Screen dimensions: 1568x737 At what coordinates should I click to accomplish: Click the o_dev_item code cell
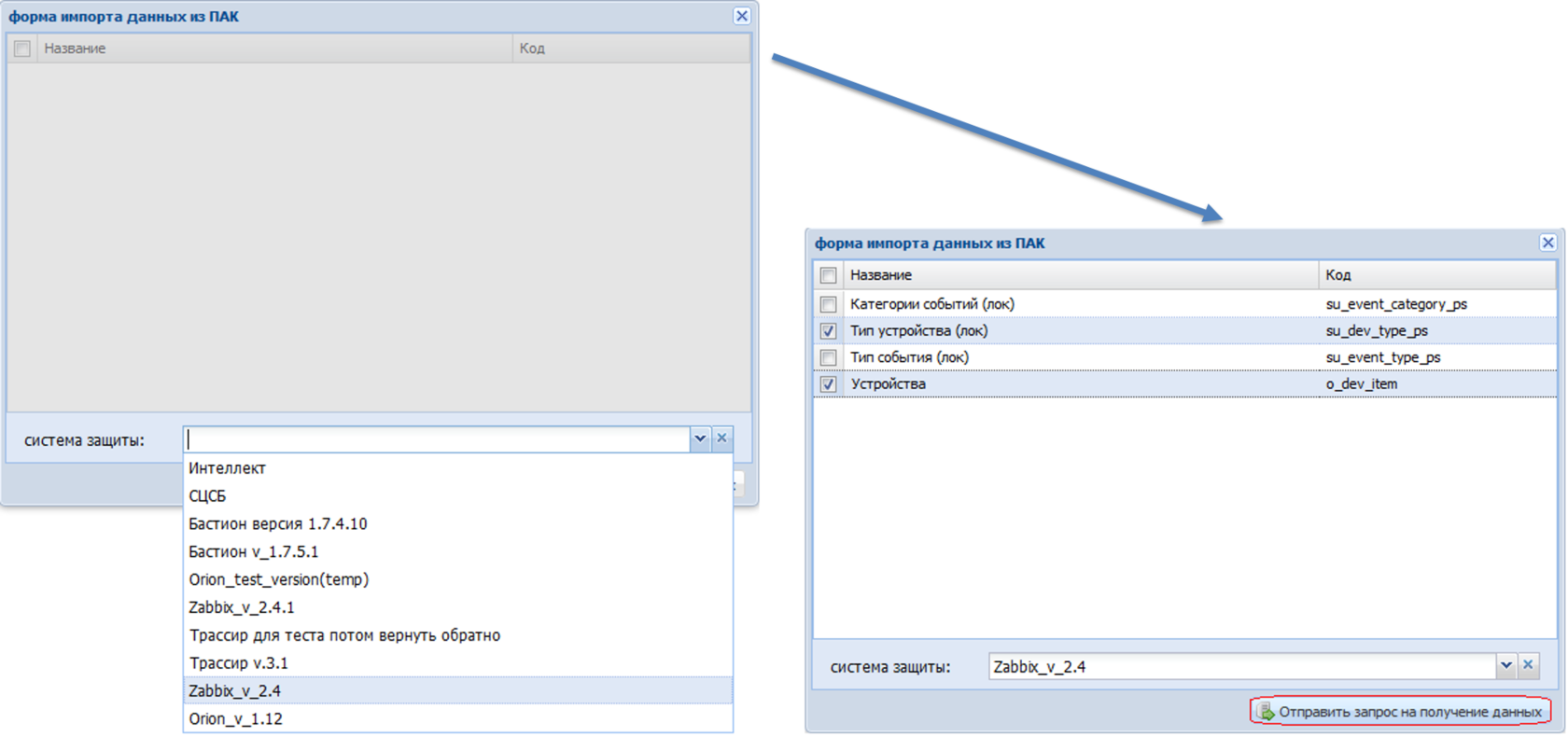click(1362, 384)
